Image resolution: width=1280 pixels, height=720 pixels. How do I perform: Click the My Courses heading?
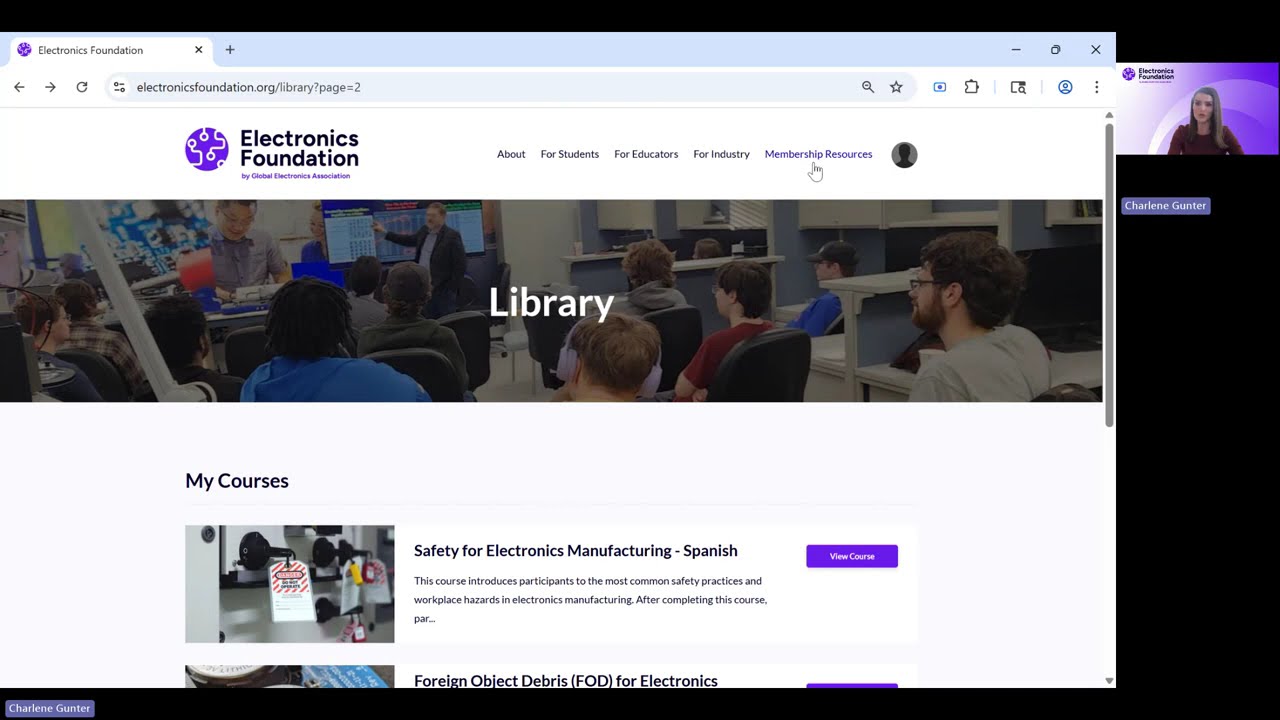237,481
